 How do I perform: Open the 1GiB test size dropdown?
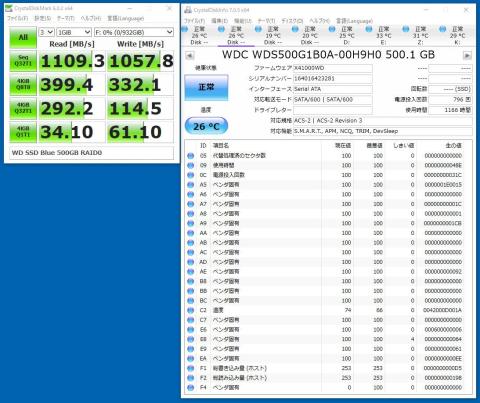pyautogui.click(x=74, y=32)
